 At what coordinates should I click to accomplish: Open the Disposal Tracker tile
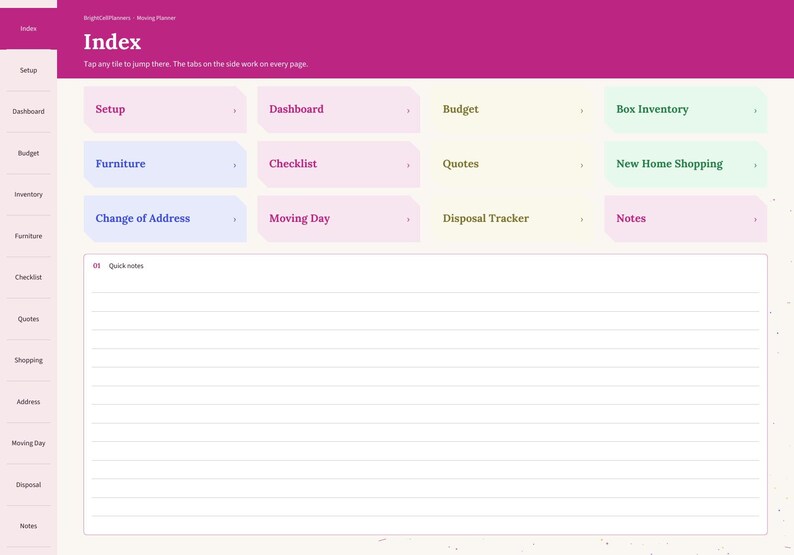coord(512,219)
